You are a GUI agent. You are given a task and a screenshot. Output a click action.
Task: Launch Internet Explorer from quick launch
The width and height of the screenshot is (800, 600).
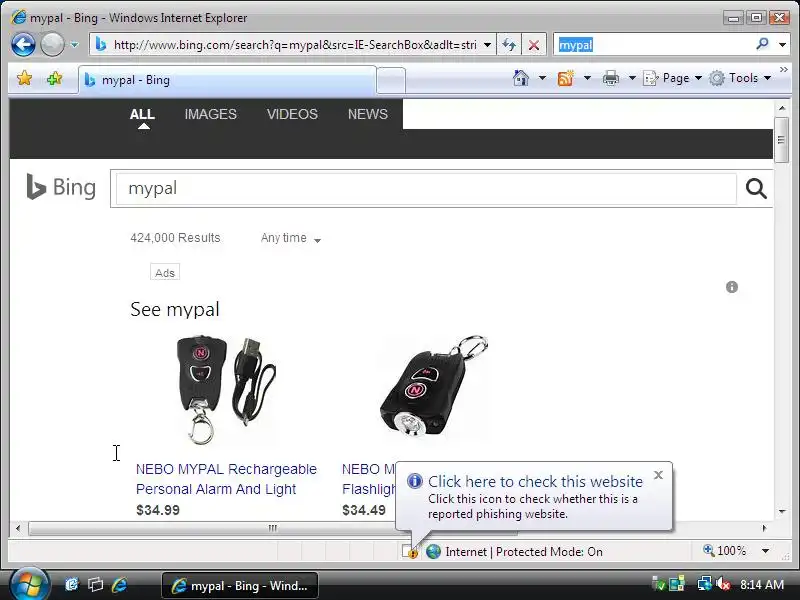coord(119,585)
